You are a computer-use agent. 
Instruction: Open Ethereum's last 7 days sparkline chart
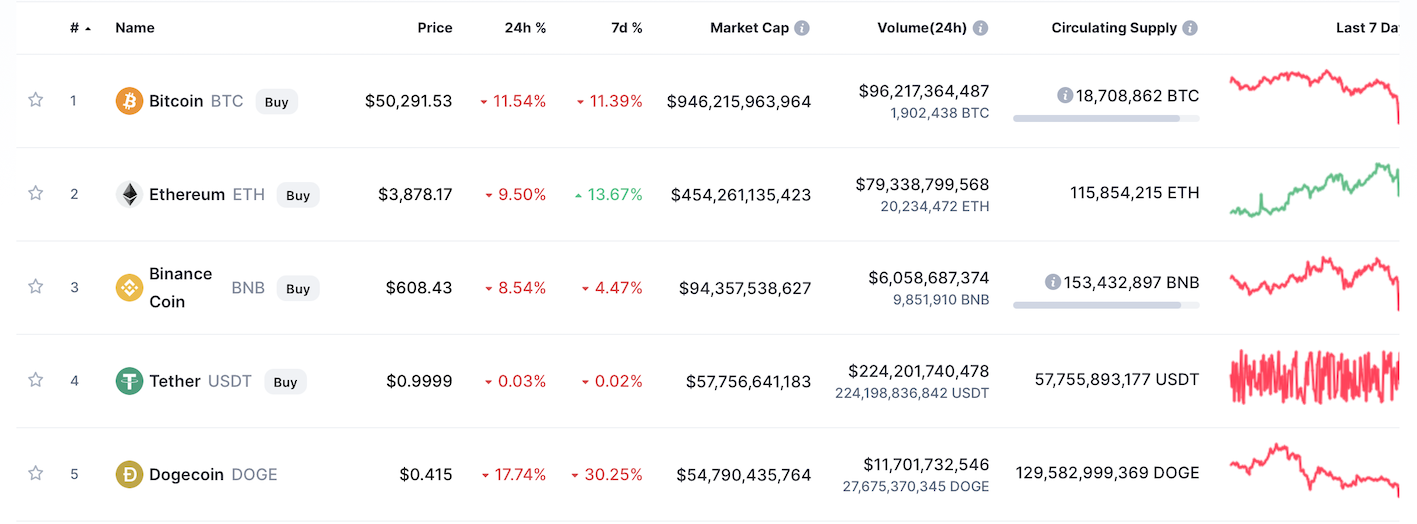pyautogui.click(x=1314, y=191)
